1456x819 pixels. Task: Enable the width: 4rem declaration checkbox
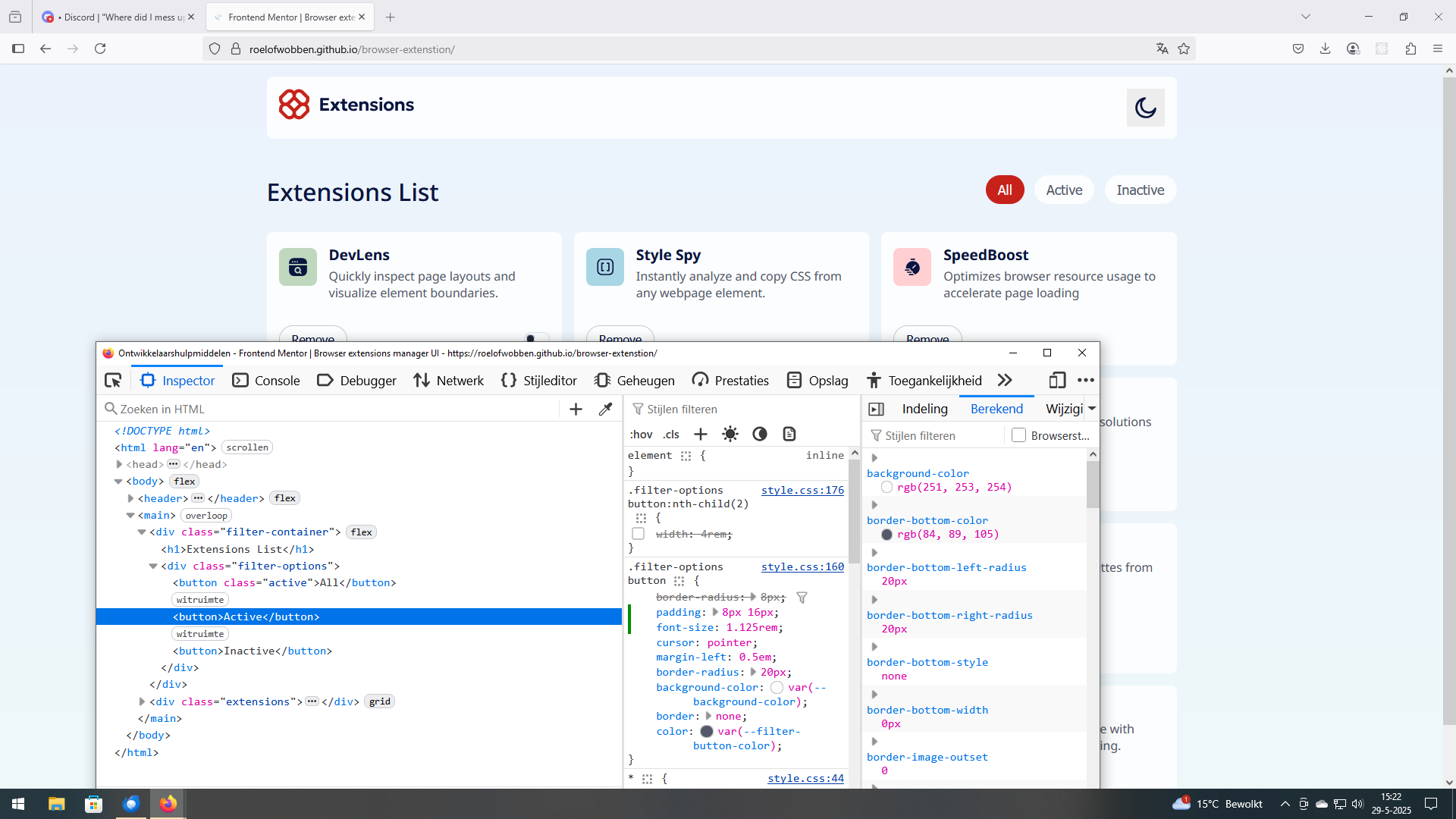click(639, 535)
